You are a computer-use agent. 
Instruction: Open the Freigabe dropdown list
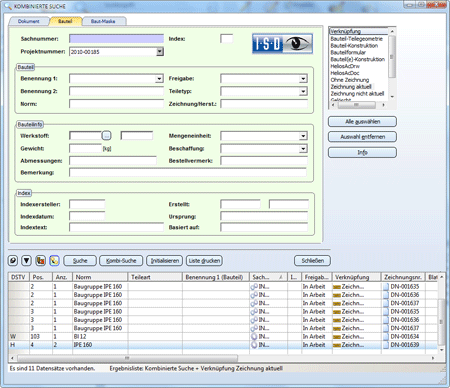[303, 79]
